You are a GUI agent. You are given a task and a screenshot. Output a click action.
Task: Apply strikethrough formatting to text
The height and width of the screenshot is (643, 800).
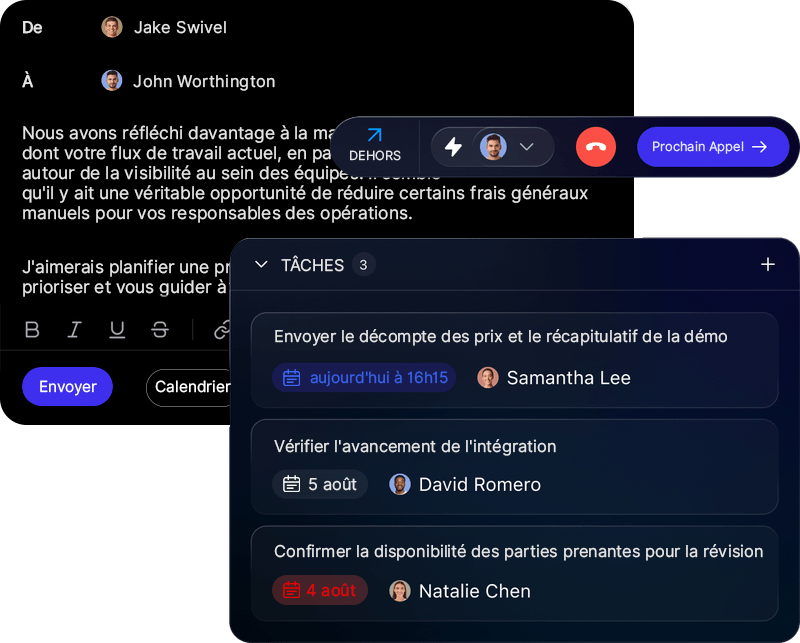pyautogui.click(x=160, y=330)
